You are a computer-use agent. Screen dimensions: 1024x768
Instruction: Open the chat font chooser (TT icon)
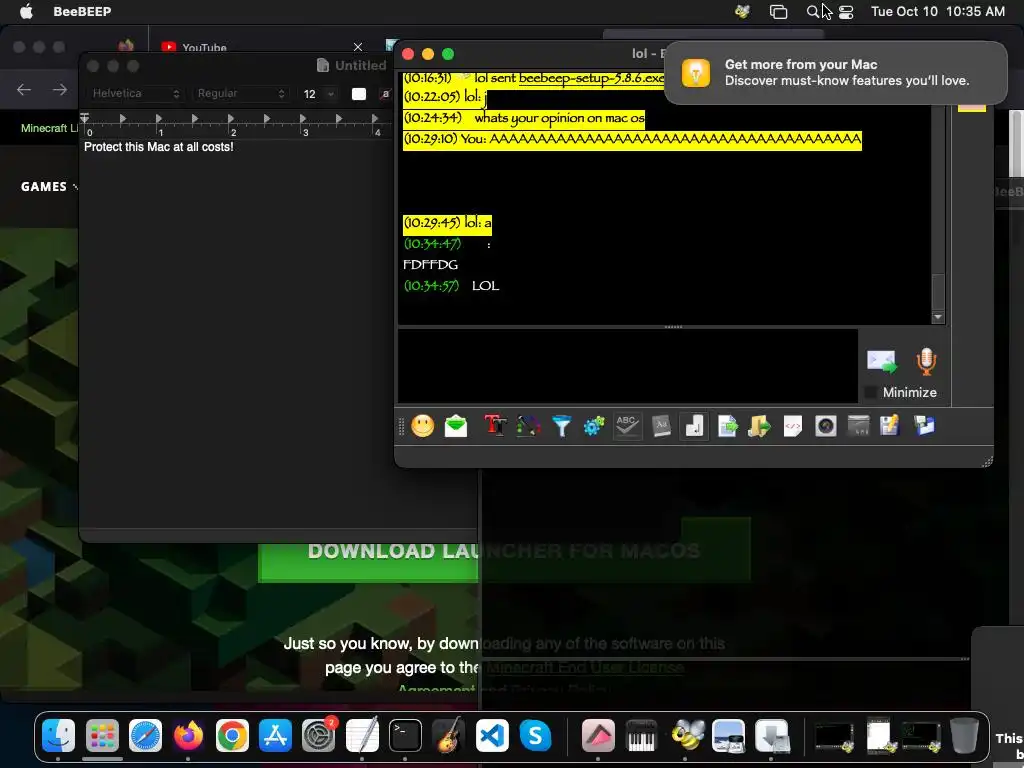[x=495, y=426]
